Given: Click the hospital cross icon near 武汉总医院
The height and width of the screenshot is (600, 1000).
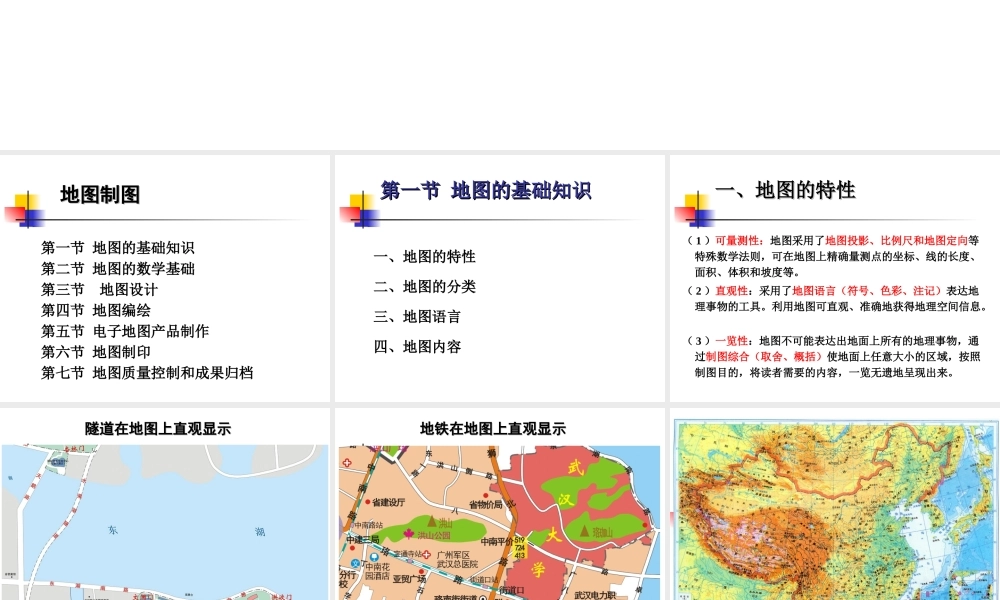Looking at the screenshot, I should tap(427, 554).
